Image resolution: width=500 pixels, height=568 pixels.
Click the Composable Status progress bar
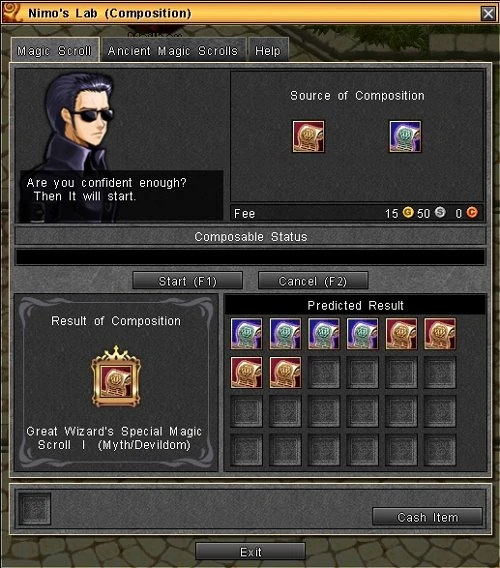tap(250, 257)
